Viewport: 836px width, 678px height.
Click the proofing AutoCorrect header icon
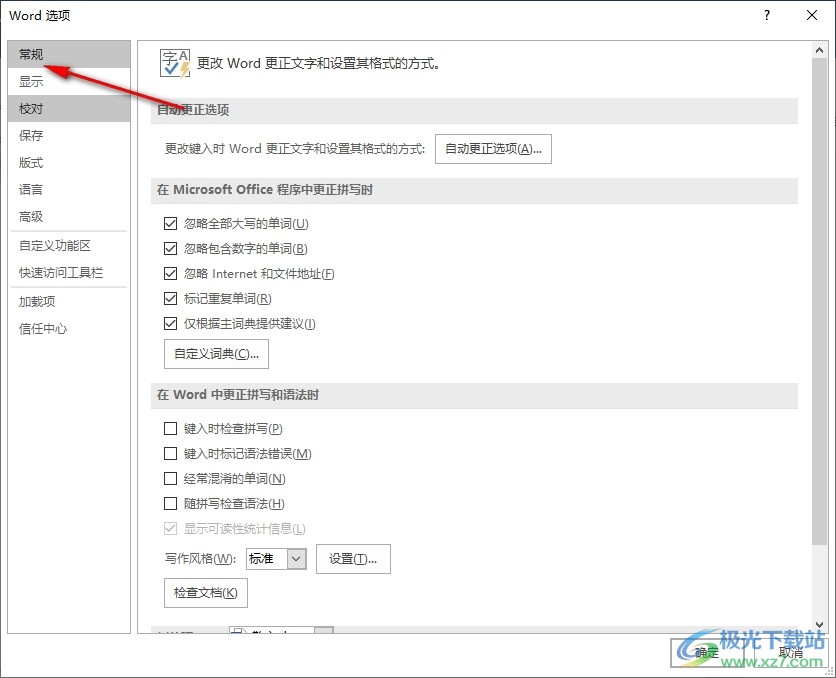pos(175,63)
